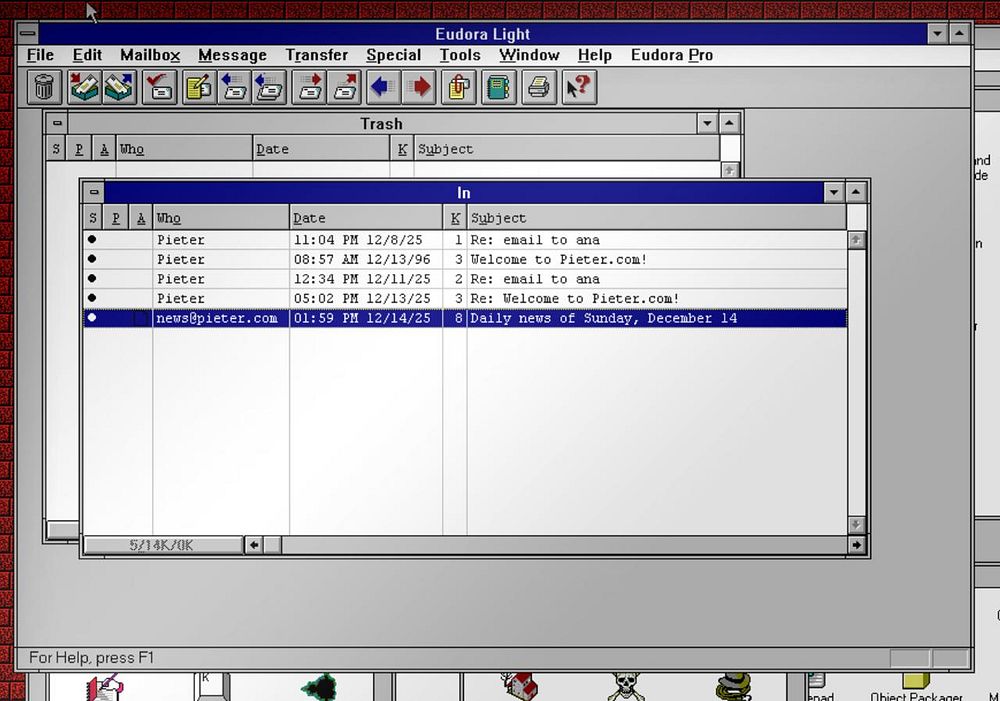1000x701 pixels.
Task: Open the Out mailbox toolbar icon
Action: click(119, 87)
